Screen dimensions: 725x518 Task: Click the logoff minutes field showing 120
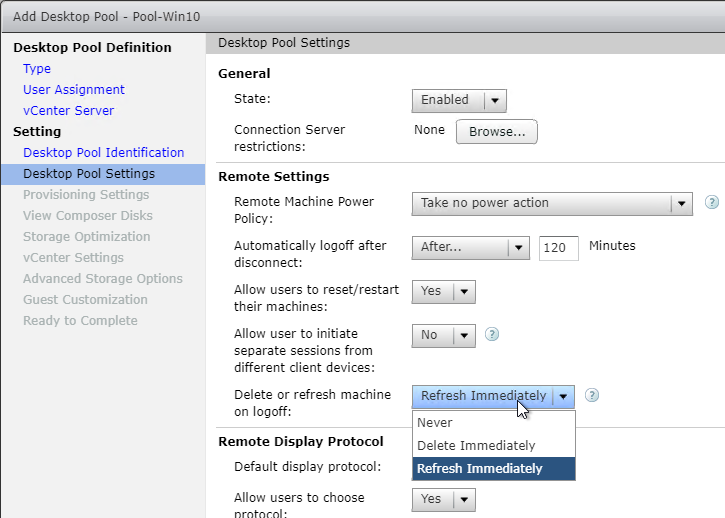pyautogui.click(x=559, y=248)
